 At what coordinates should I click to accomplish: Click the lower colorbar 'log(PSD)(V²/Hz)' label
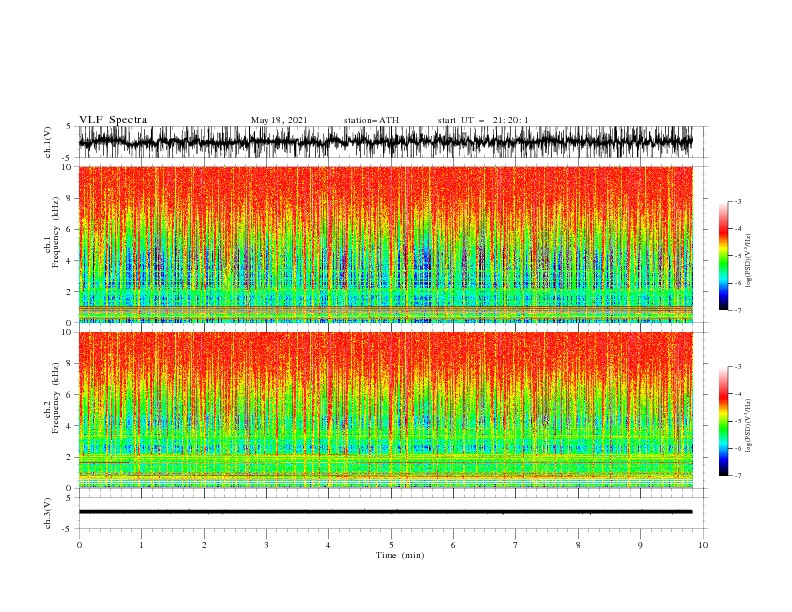coord(749,426)
